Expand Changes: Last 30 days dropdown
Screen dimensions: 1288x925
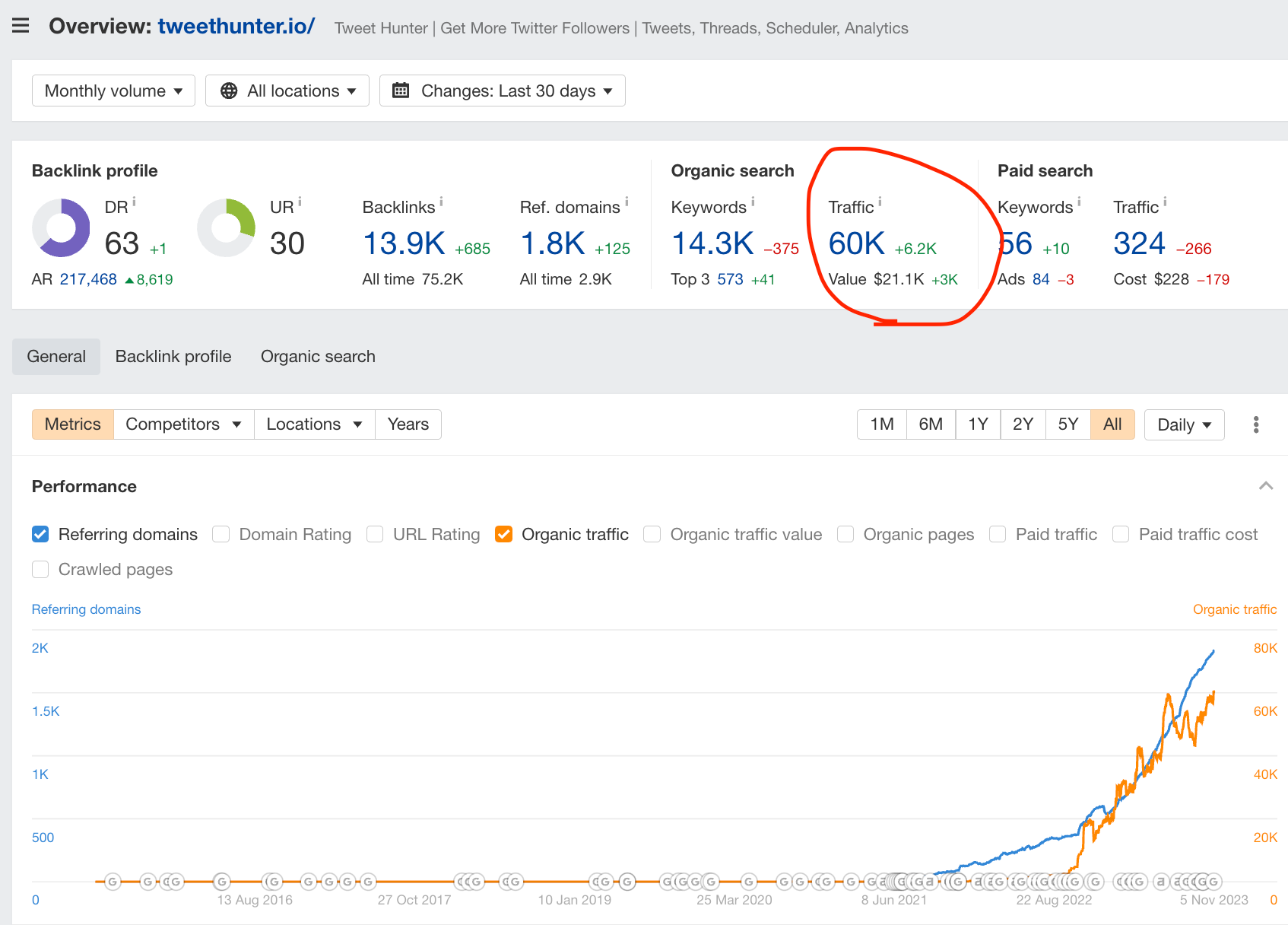coord(503,91)
